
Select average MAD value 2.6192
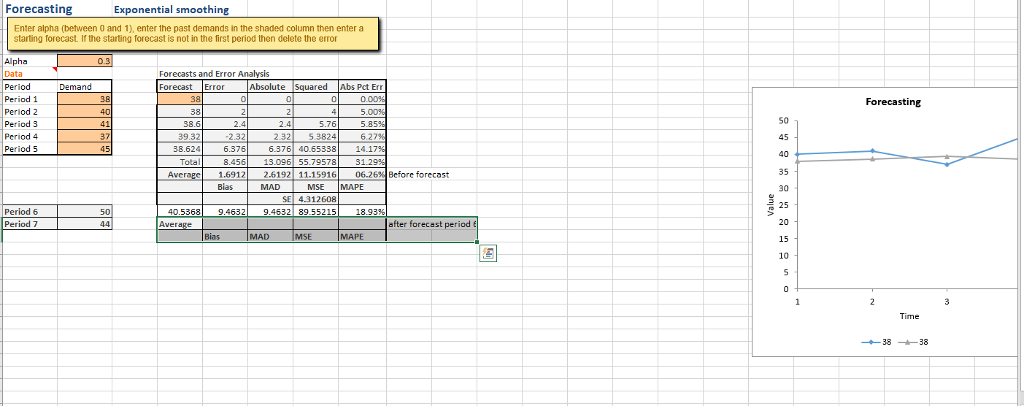tap(270, 174)
